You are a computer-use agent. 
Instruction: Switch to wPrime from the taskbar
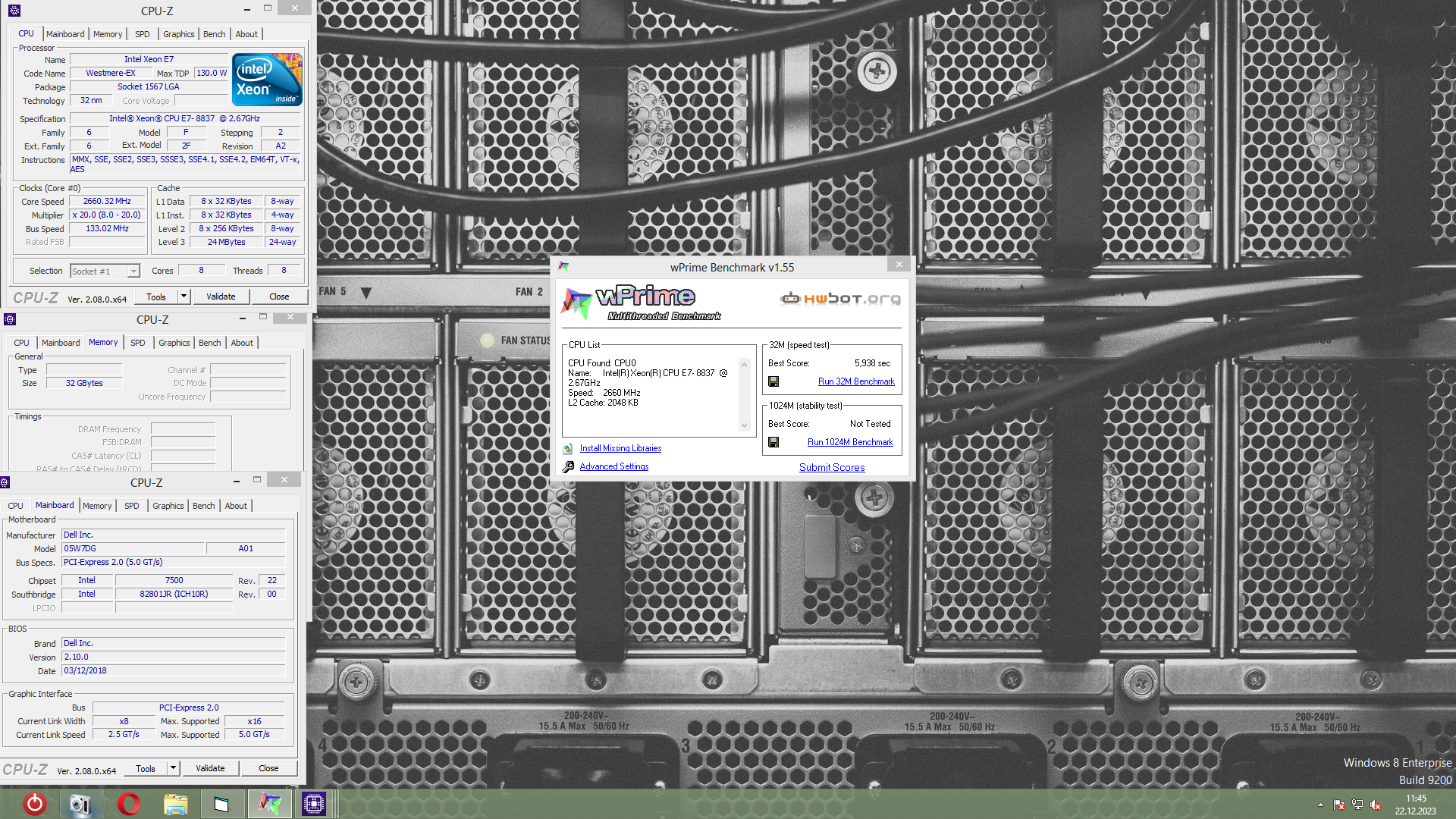(x=269, y=804)
